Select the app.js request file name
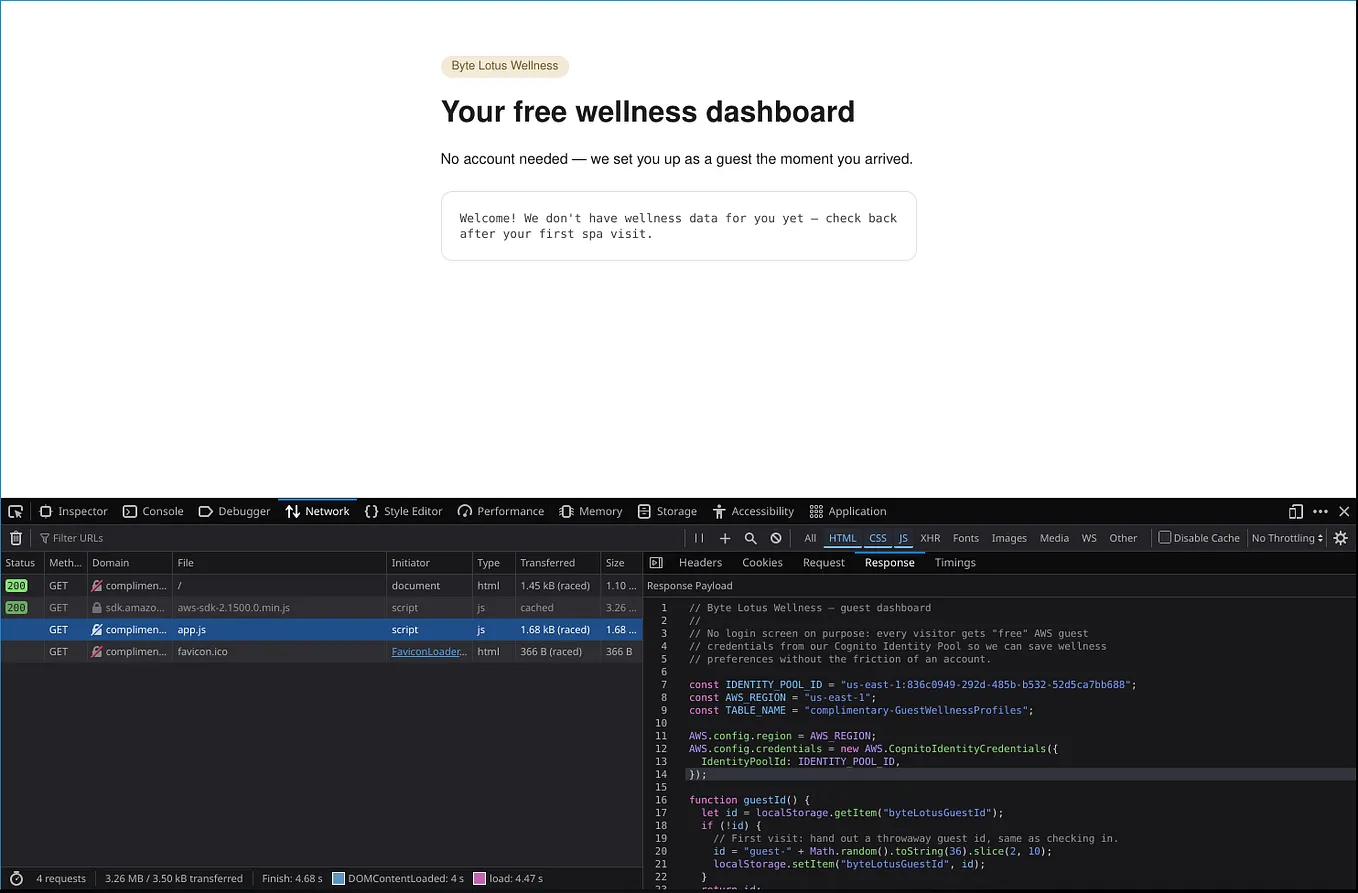1358x893 pixels. (x=192, y=630)
